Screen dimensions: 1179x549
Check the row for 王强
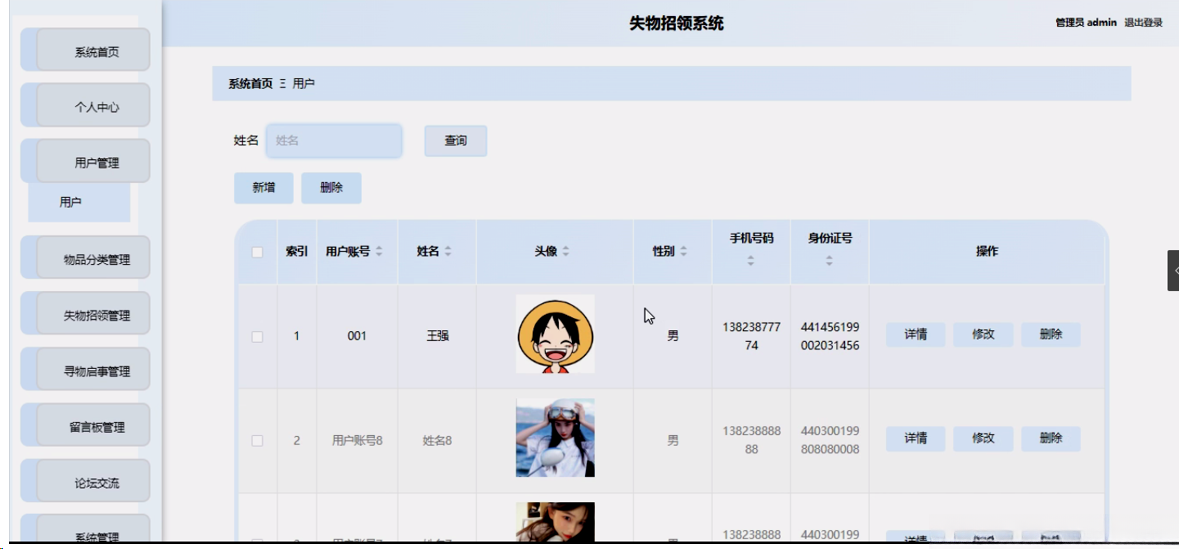[257, 336]
